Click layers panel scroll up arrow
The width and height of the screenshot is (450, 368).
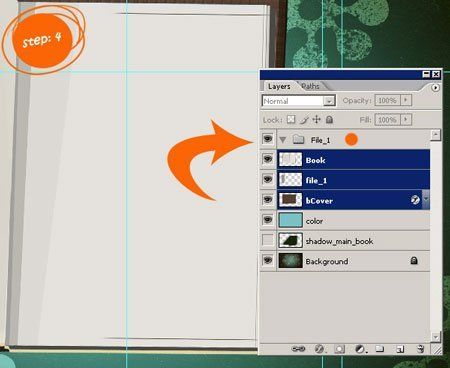(436, 135)
